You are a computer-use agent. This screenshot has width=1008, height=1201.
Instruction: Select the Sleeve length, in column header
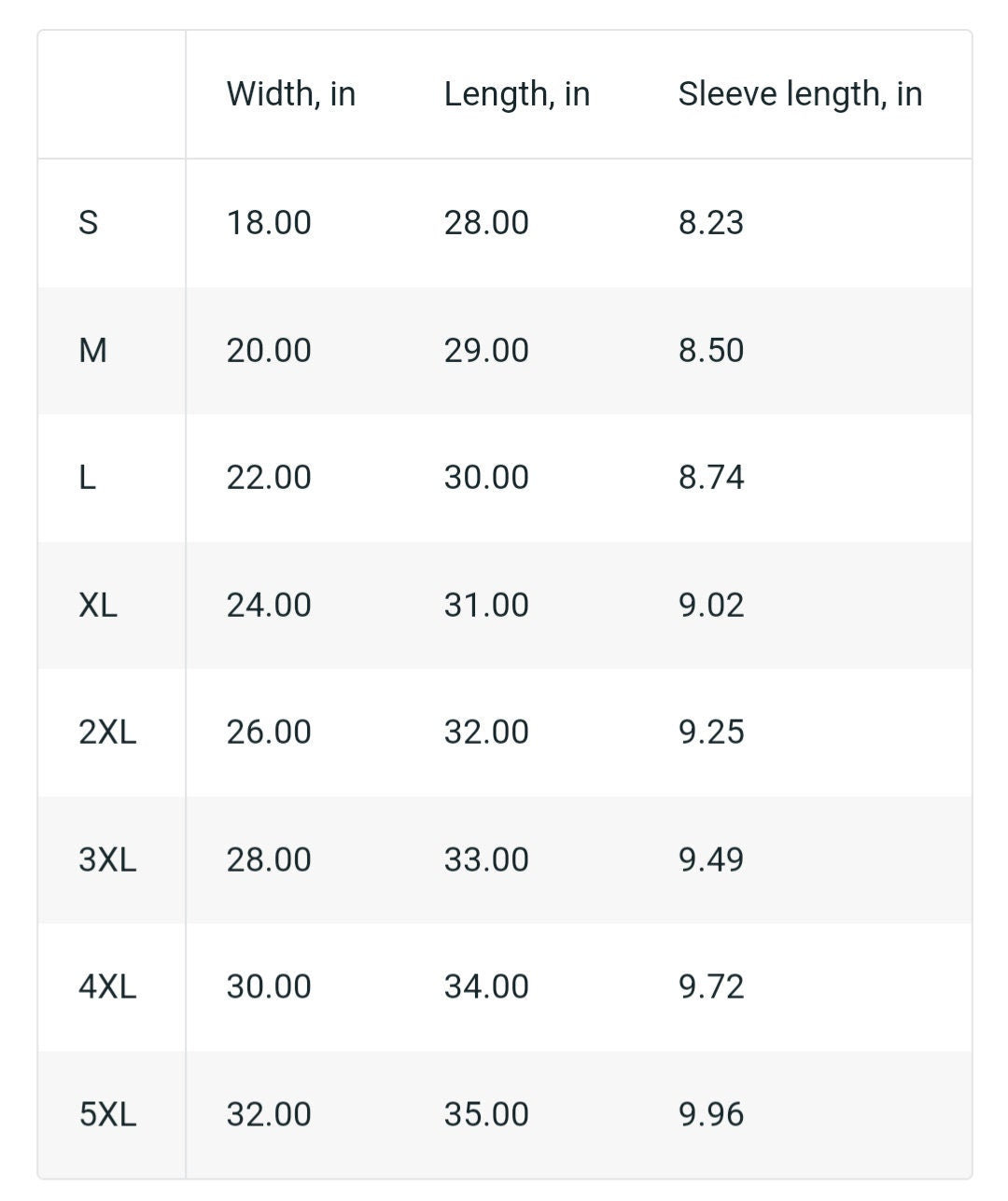coord(800,94)
